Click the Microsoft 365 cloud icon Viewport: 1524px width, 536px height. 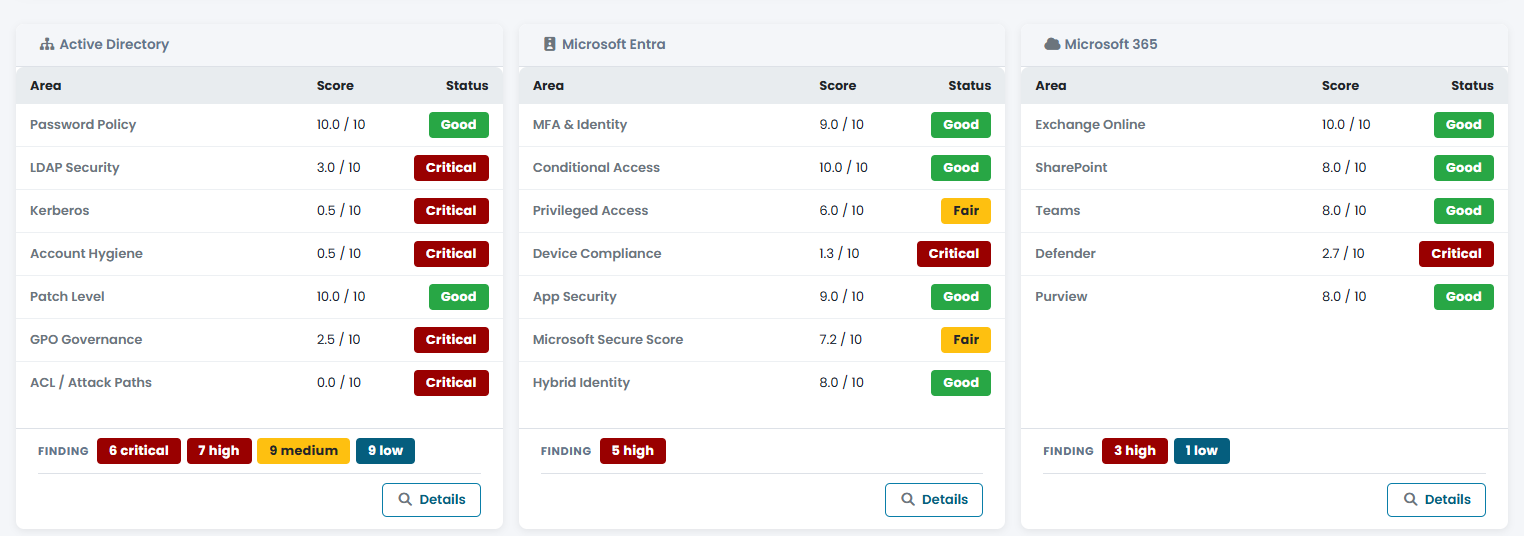pos(1052,44)
